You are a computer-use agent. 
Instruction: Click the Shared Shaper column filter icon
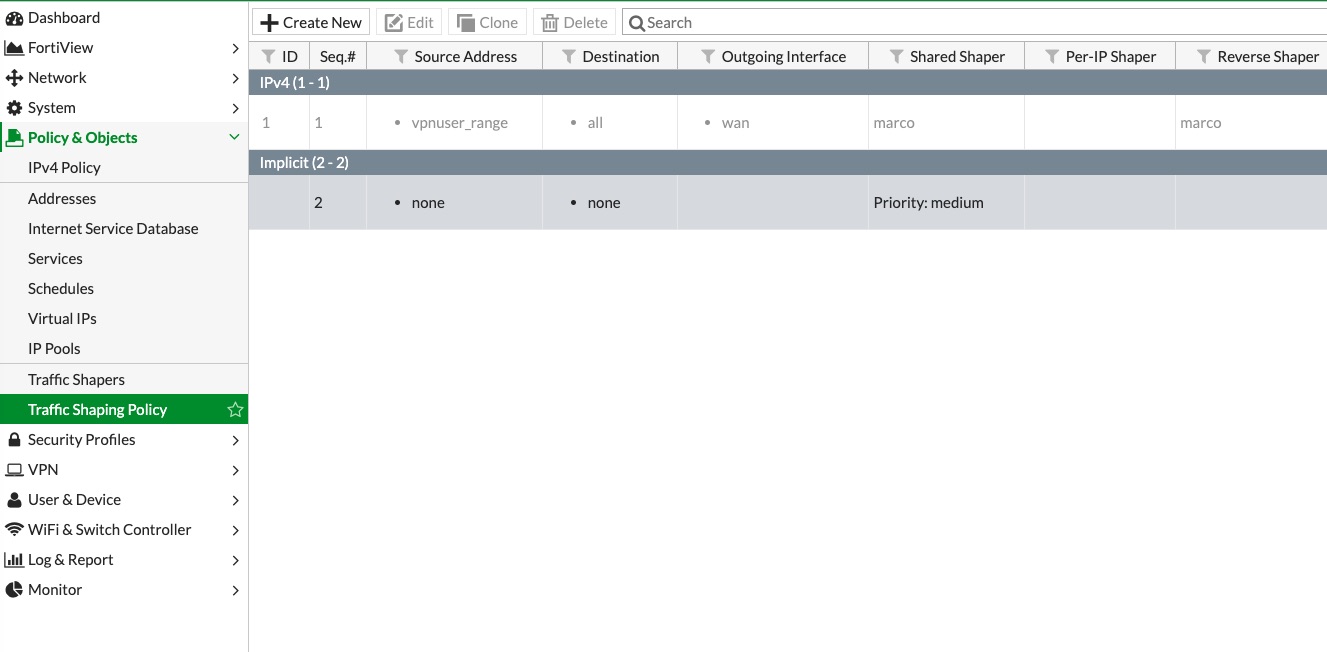coord(896,57)
